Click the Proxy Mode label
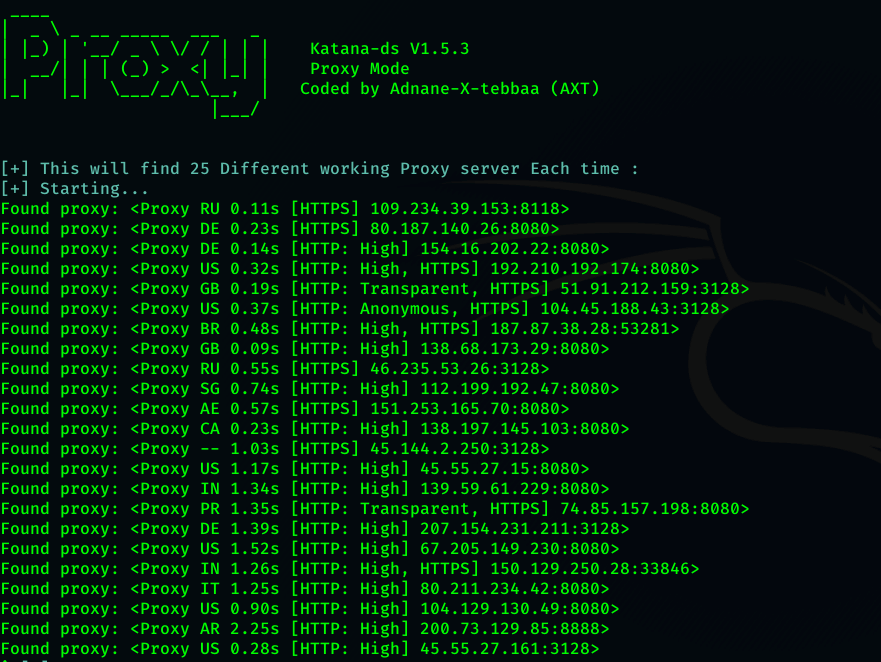The image size is (881, 662). click(x=360, y=69)
